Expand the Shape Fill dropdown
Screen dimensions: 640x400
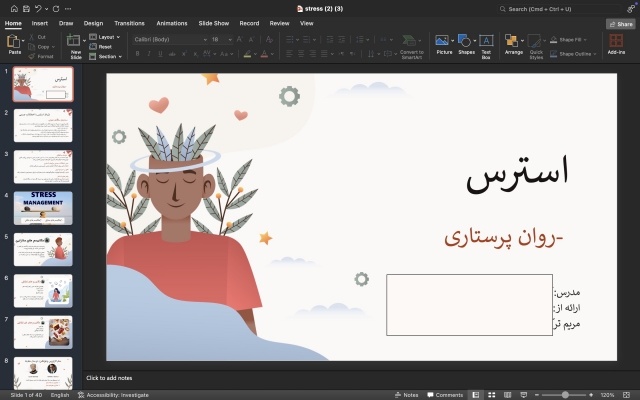tap(585, 40)
